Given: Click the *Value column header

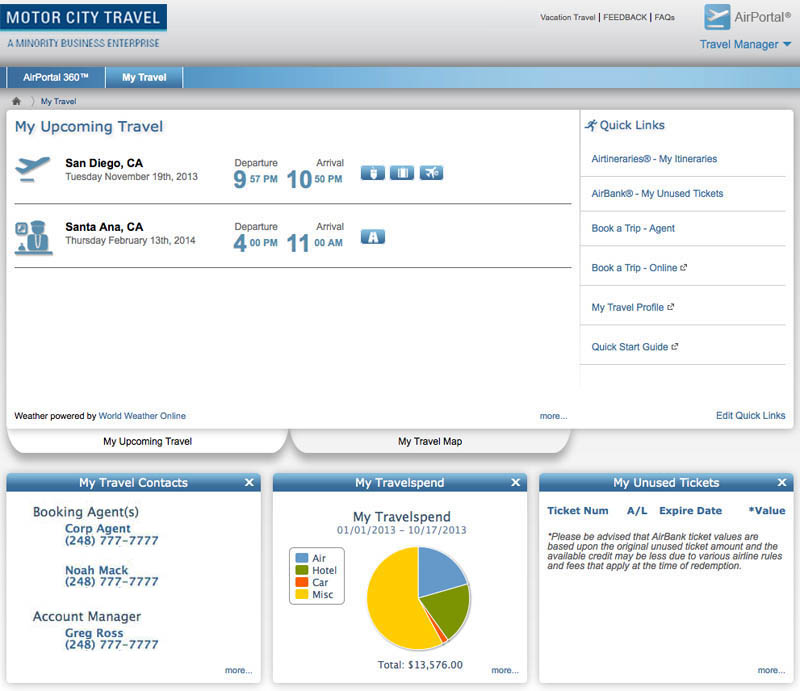Looking at the screenshot, I should (x=767, y=510).
